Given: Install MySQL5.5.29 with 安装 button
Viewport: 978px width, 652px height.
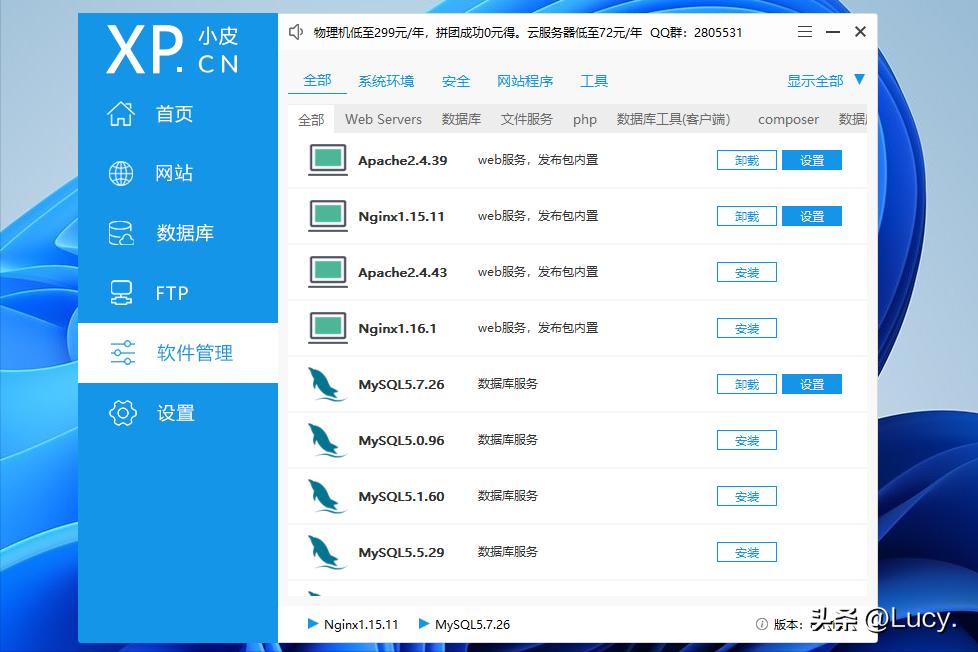Looking at the screenshot, I should pos(747,552).
